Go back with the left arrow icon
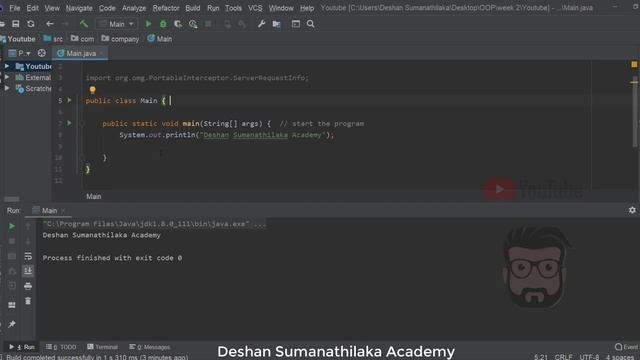640x360 pixels. (49, 24)
